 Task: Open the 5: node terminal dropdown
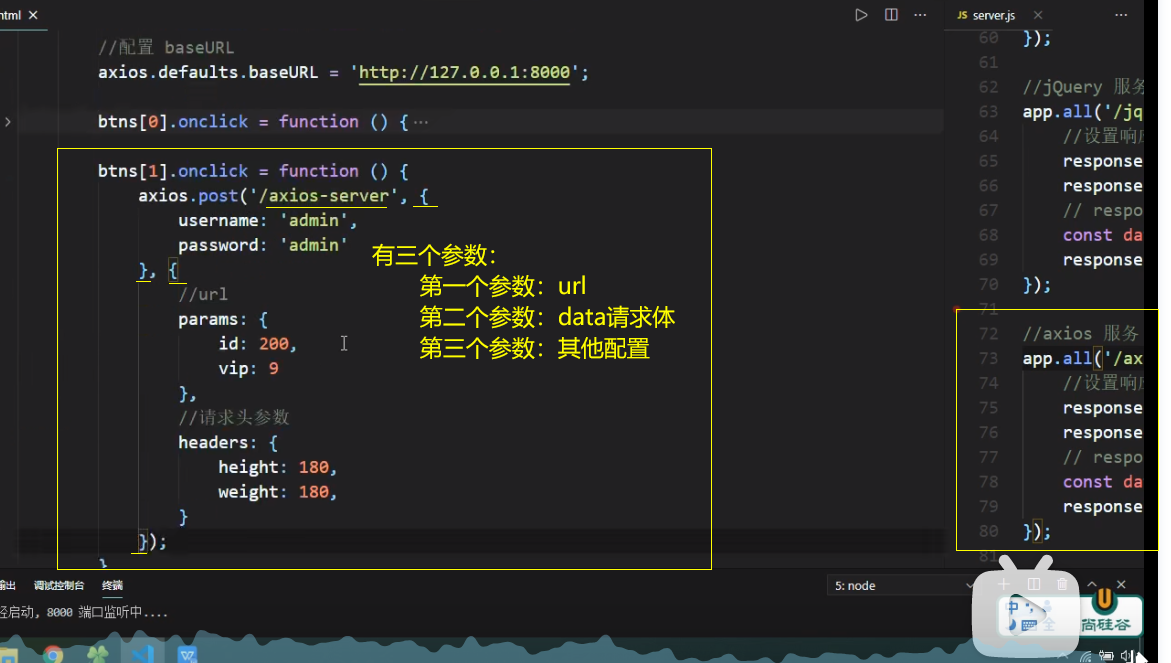pos(901,585)
